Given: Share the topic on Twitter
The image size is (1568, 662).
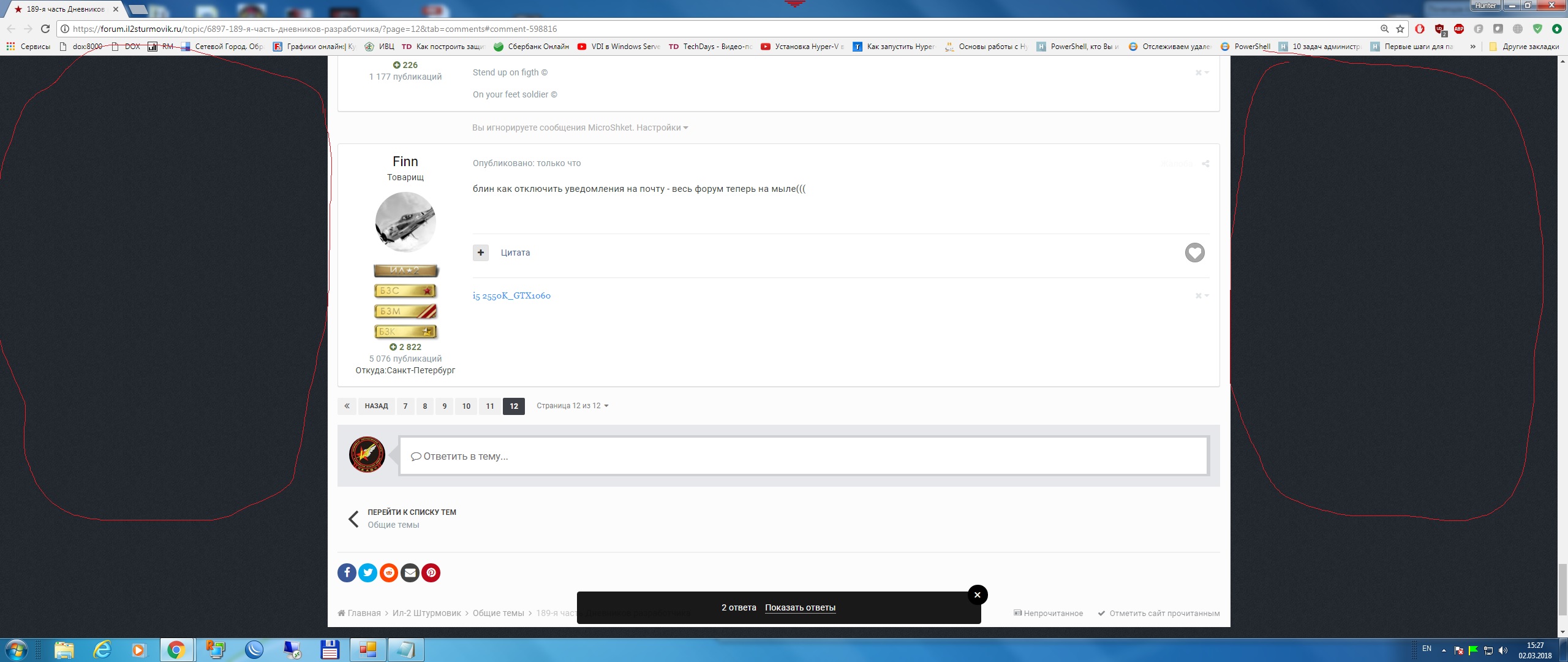Looking at the screenshot, I should pos(367,573).
